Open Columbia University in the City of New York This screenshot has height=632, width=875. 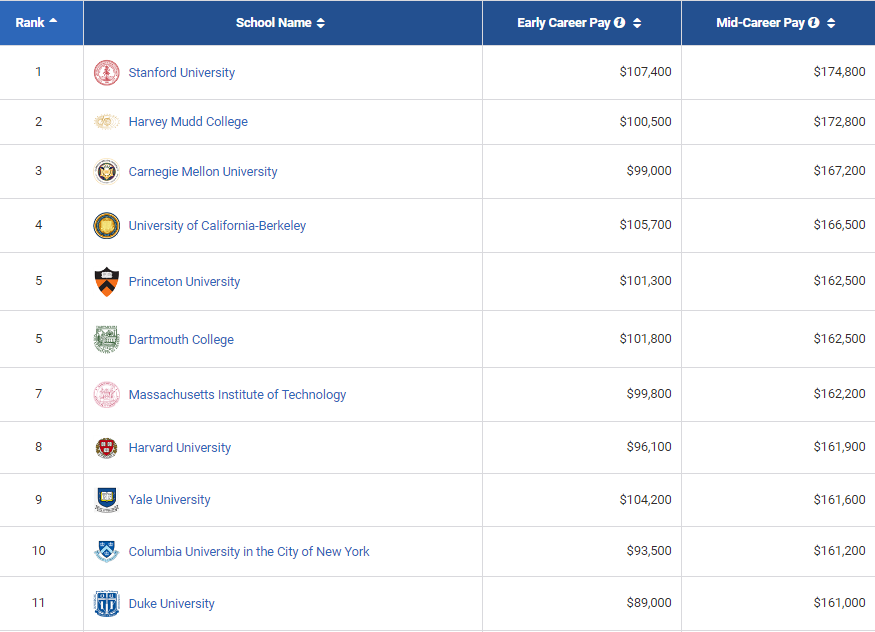[249, 552]
